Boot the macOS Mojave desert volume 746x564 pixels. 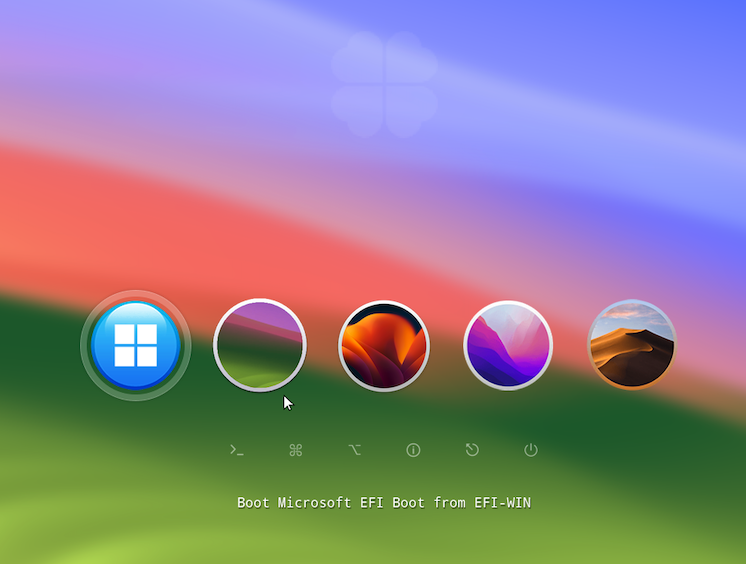[632, 345]
